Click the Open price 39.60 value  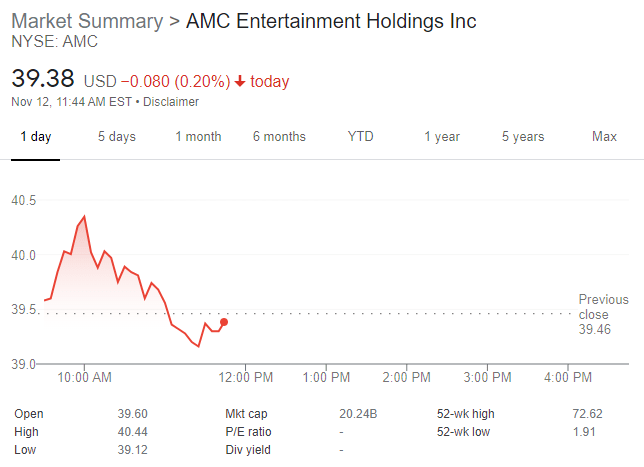(x=124, y=414)
